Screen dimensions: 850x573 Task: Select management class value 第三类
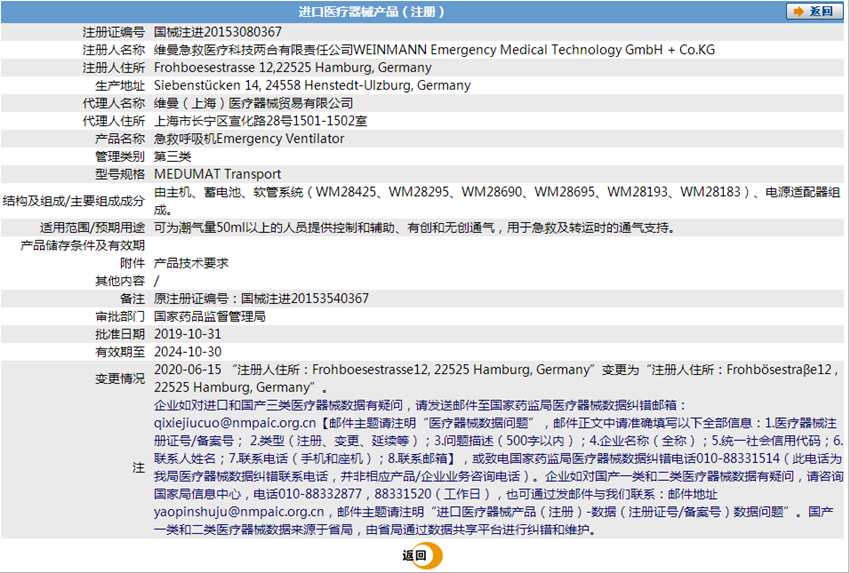[172, 157]
